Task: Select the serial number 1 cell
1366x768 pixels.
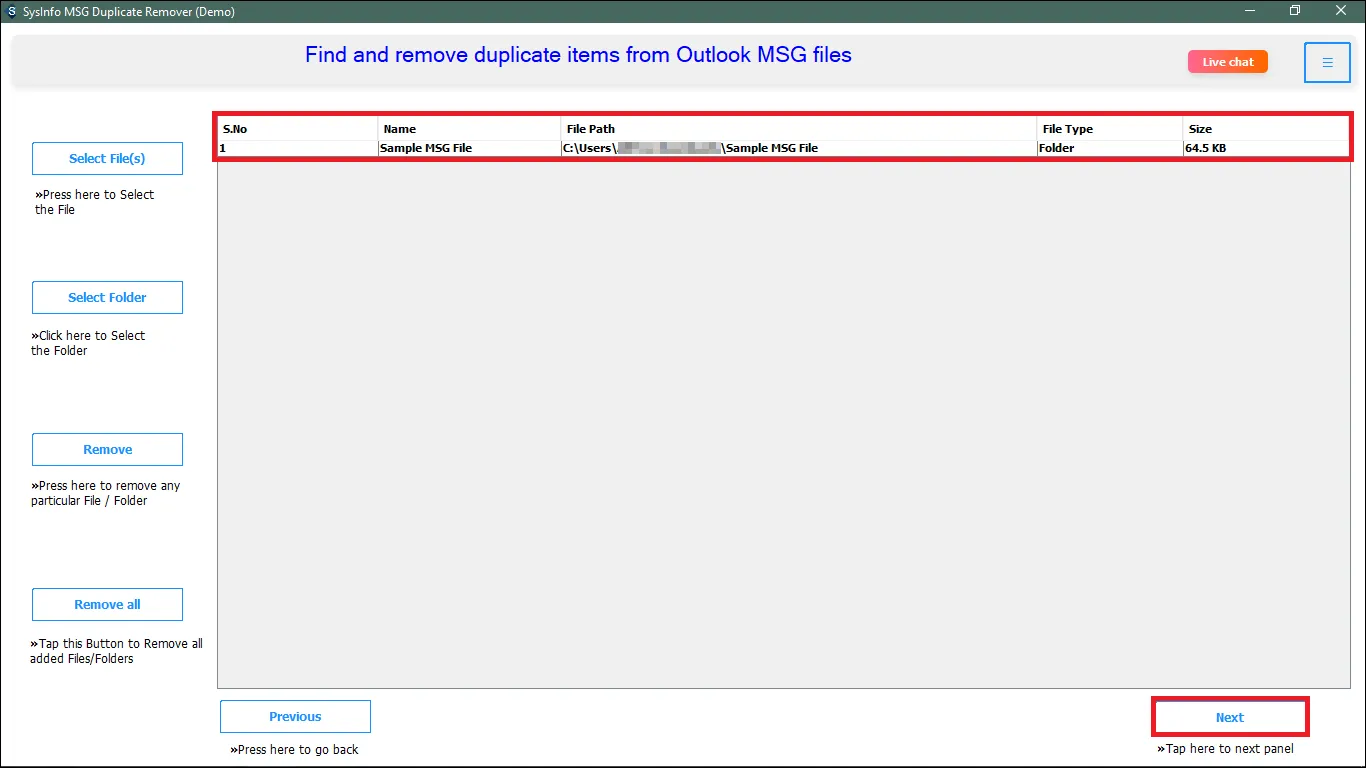Action: coord(298,148)
